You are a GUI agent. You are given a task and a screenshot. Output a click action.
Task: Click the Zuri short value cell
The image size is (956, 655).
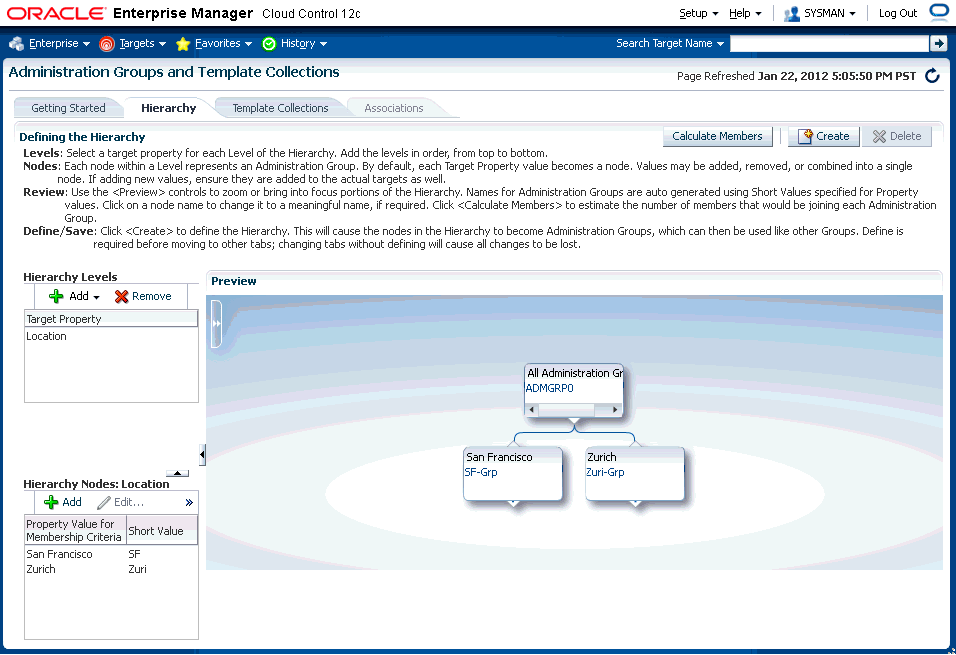click(138, 569)
